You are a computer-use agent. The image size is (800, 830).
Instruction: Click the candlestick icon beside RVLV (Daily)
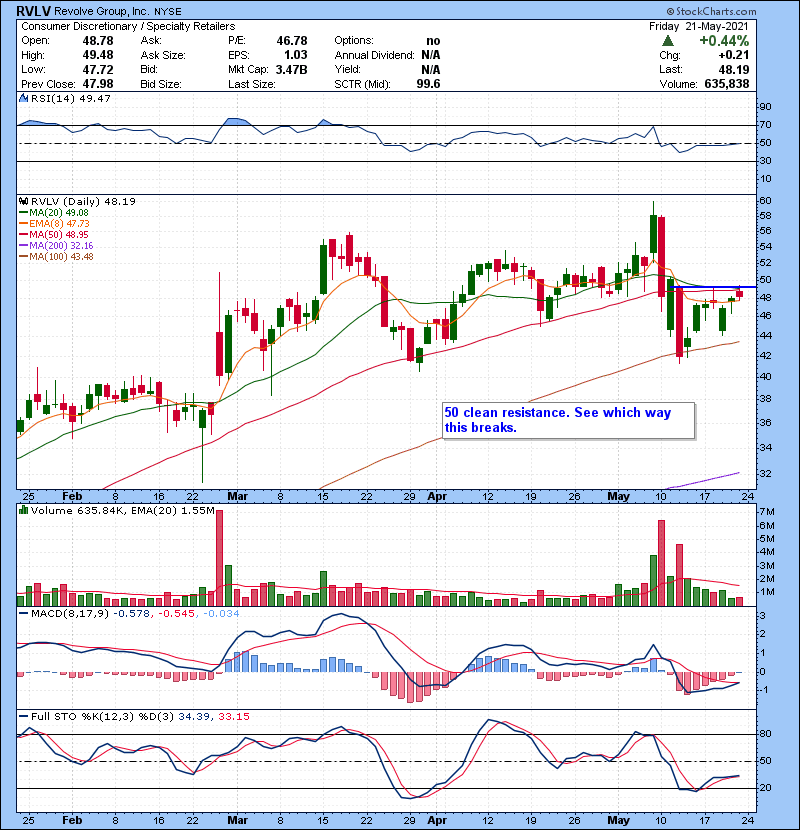pos(23,201)
